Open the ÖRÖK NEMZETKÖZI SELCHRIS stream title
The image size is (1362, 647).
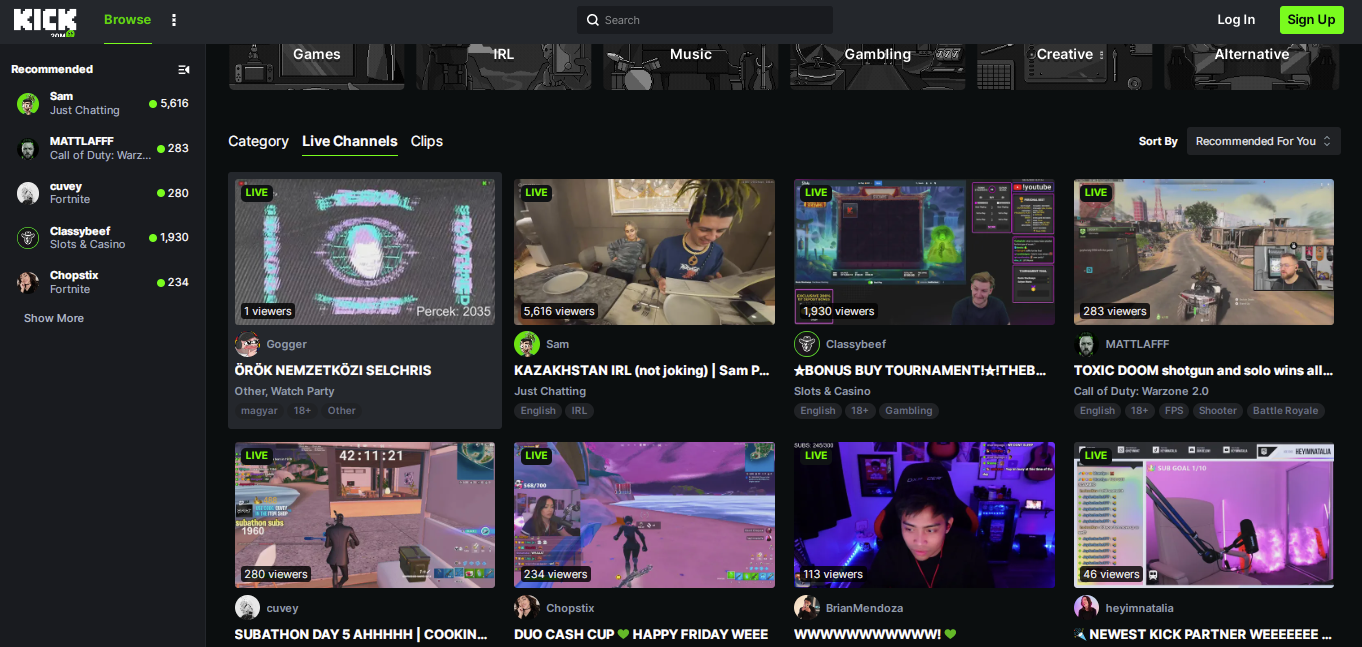point(333,370)
